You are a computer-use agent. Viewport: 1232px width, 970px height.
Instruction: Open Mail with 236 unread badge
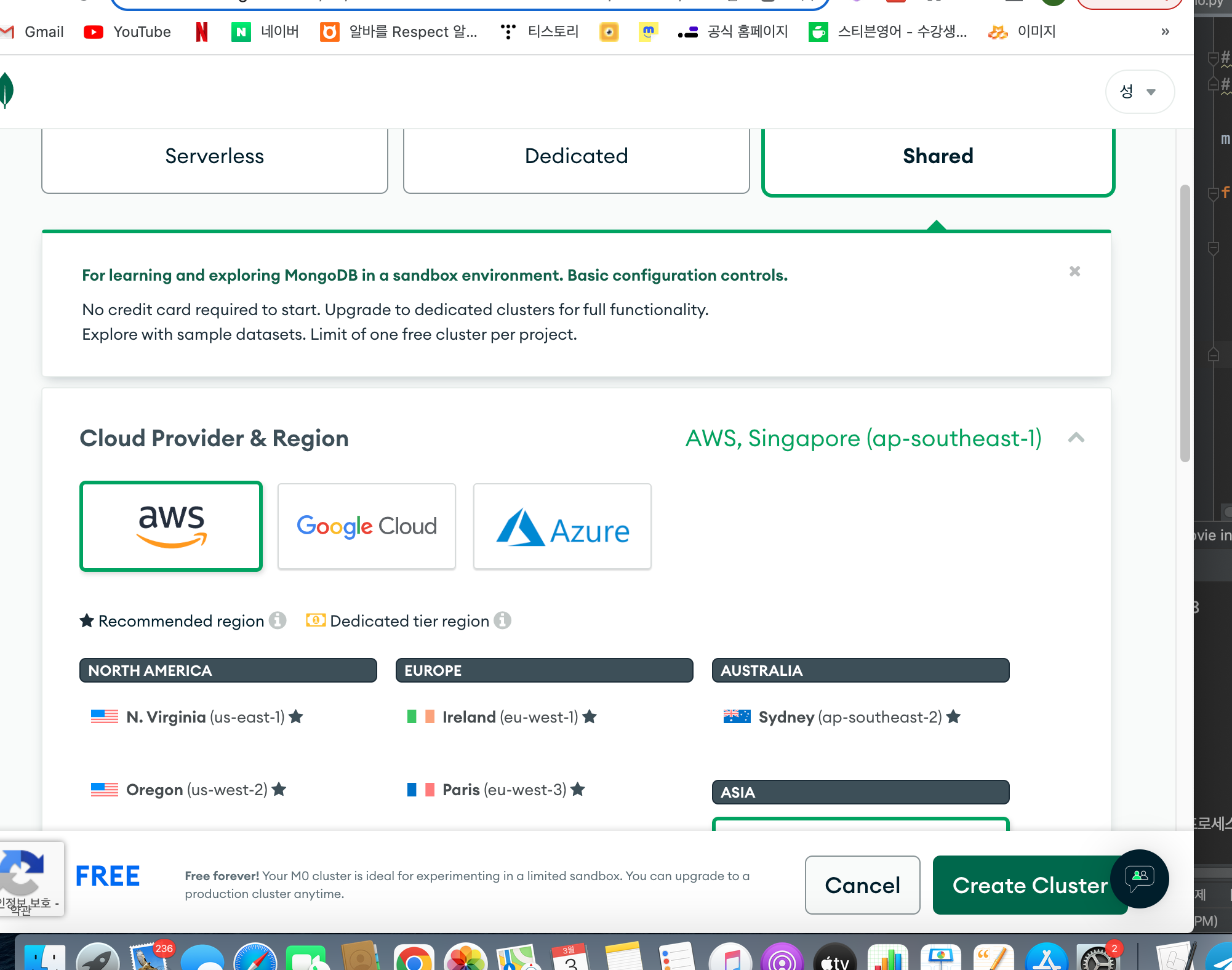[x=150, y=956]
